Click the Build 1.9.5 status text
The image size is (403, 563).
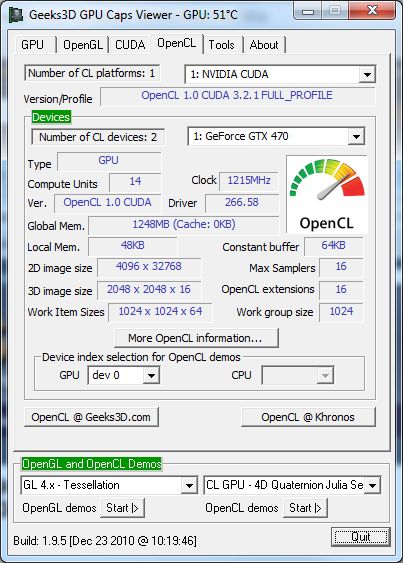click(x=105, y=541)
